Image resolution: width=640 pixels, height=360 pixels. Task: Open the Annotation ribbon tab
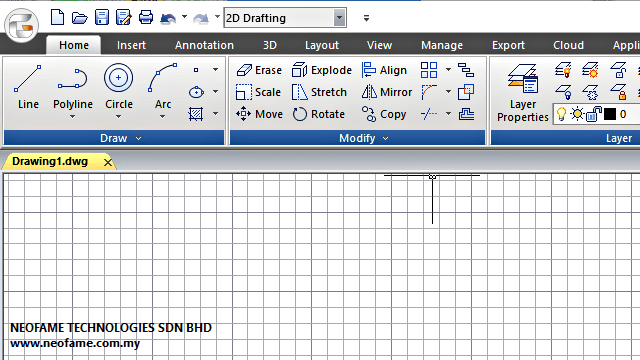pos(204,45)
